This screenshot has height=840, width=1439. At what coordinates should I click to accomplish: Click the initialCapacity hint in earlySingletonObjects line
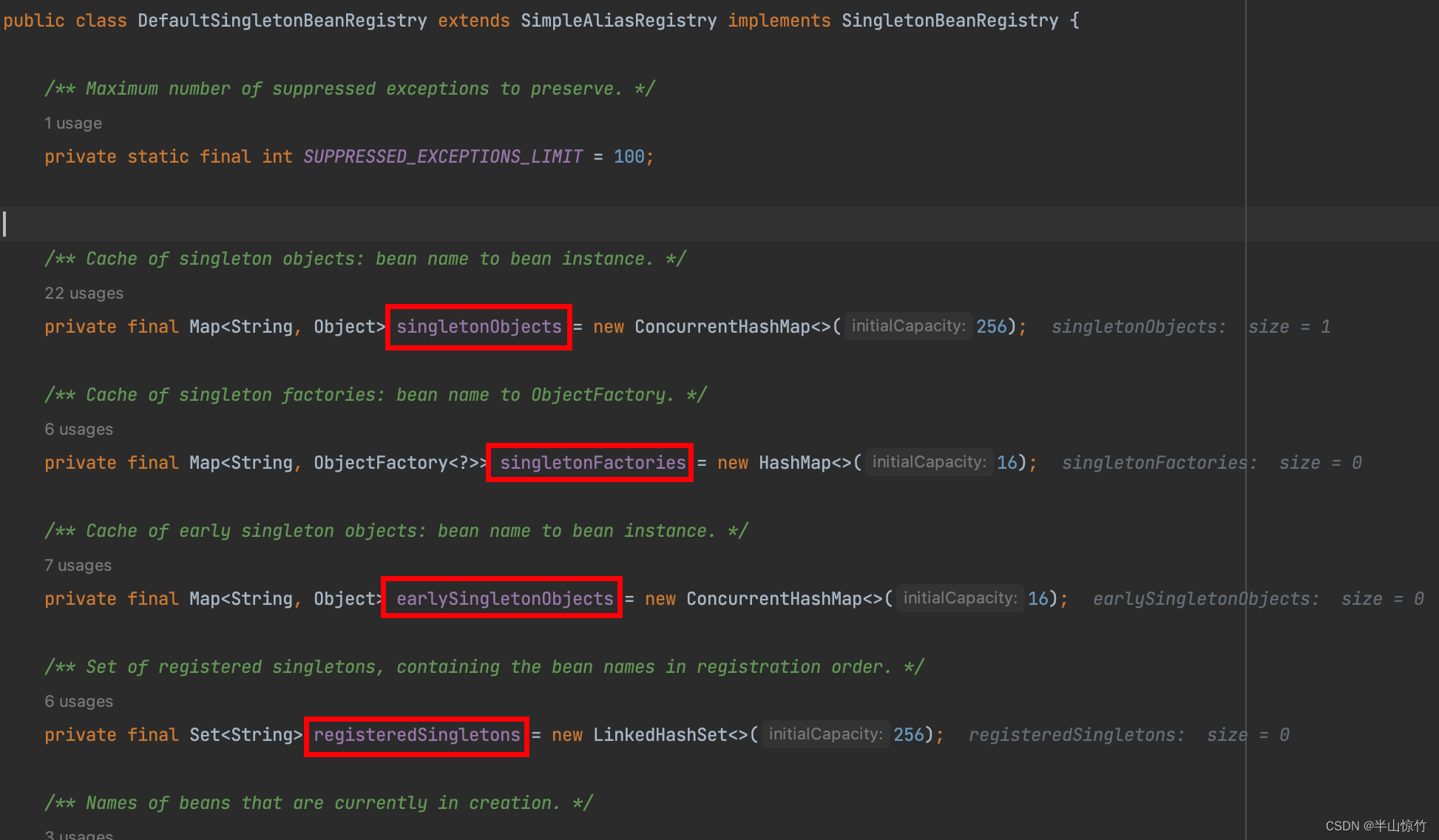coord(960,598)
